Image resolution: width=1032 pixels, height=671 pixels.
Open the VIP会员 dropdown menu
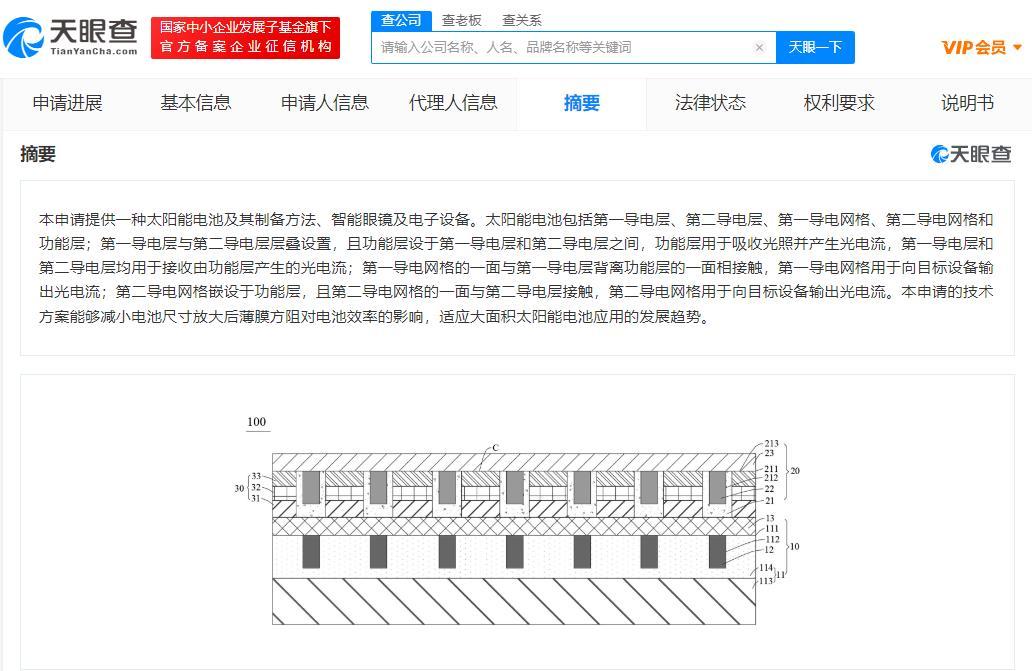coord(980,46)
